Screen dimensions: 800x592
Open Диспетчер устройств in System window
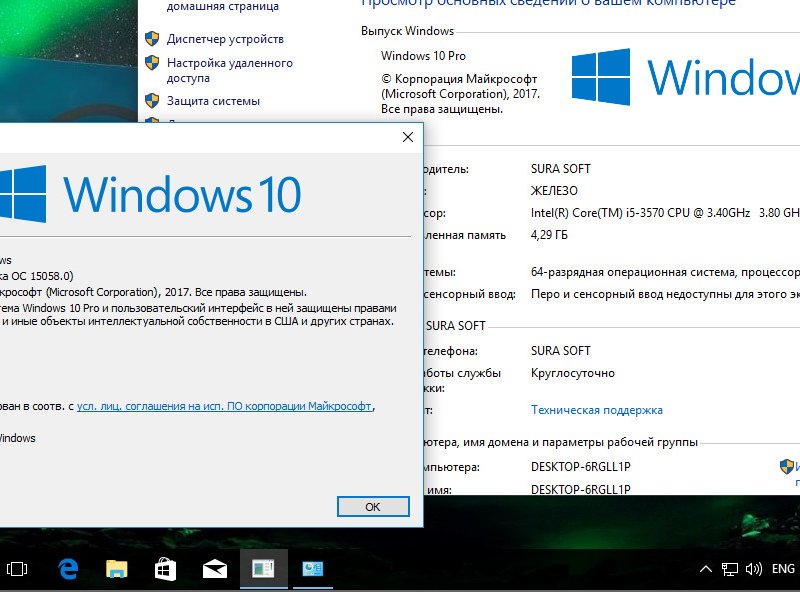(225, 39)
